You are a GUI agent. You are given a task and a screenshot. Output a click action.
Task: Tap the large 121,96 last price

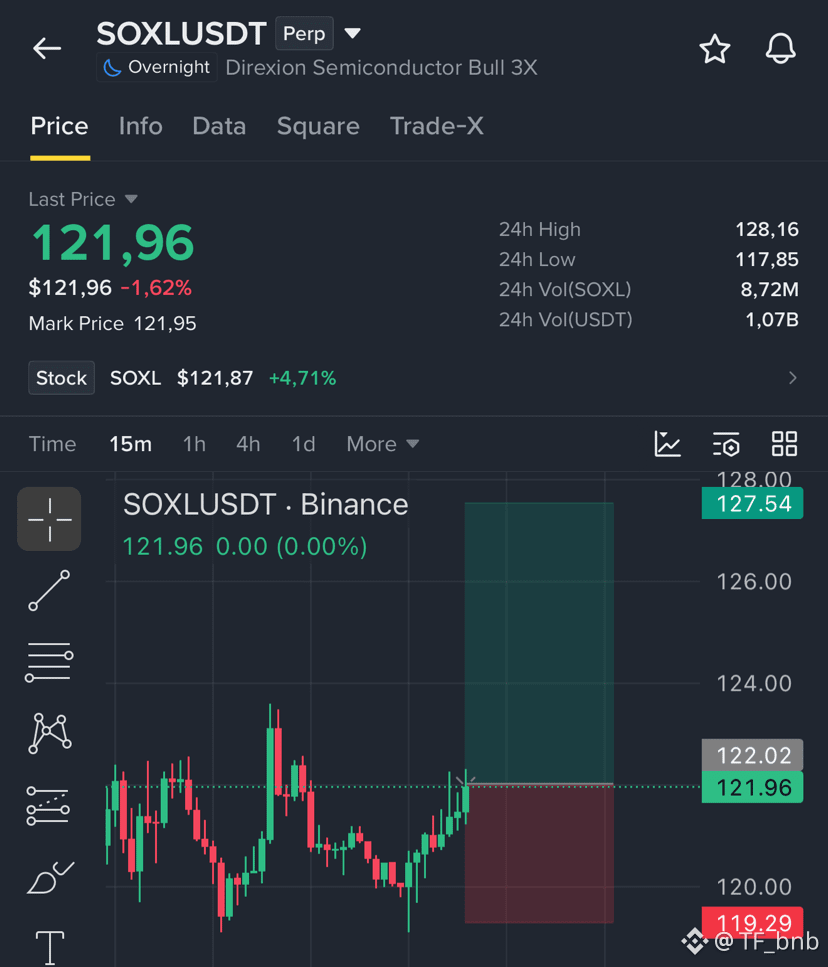click(113, 242)
